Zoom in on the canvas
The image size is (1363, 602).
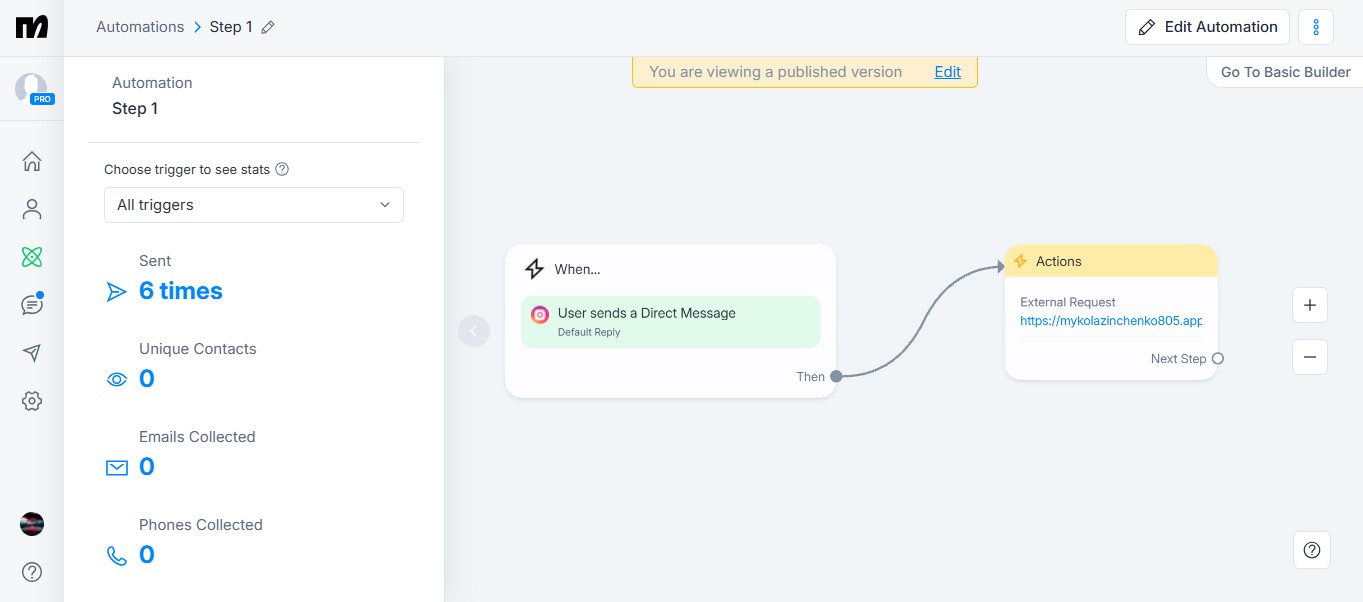pyautogui.click(x=1310, y=305)
